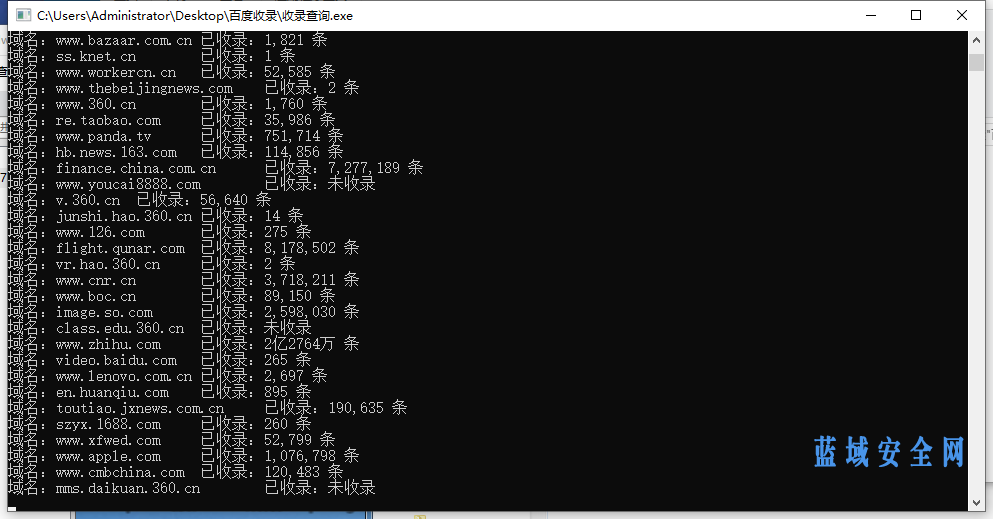Viewport: 993px width, 519px height.
Task: Click the www.panda.tv 751,714 result
Action: pos(292,136)
